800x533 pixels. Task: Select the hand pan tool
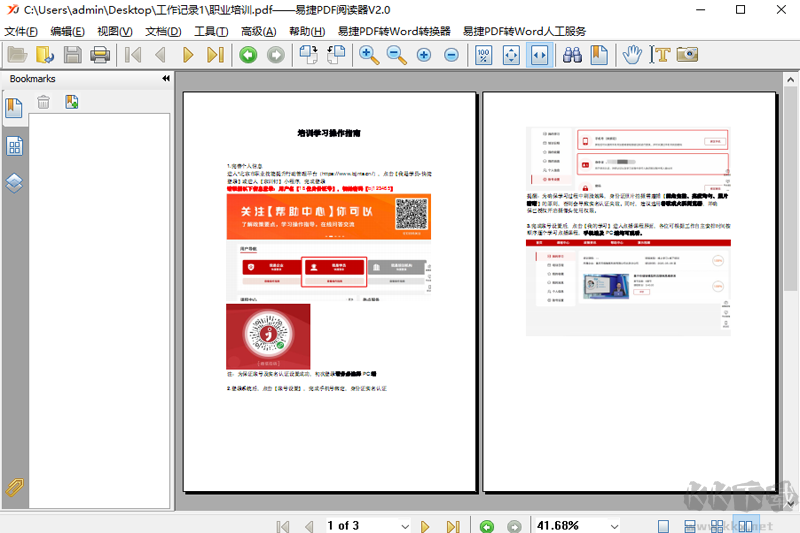click(x=632, y=55)
